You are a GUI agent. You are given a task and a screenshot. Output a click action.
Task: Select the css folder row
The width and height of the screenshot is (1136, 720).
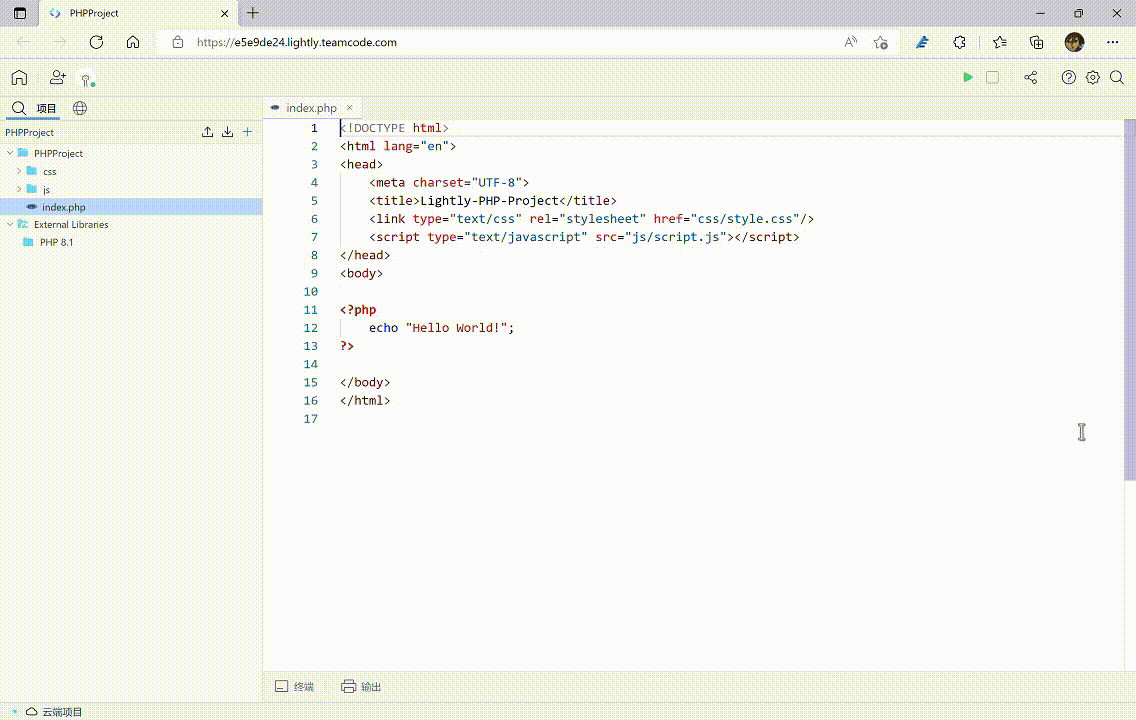(131, 172)
